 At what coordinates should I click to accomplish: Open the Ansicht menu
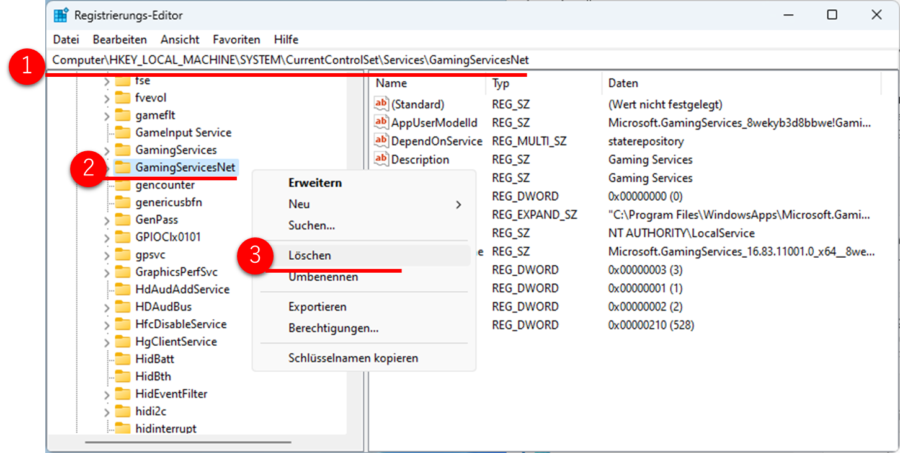tap(180, 40)
